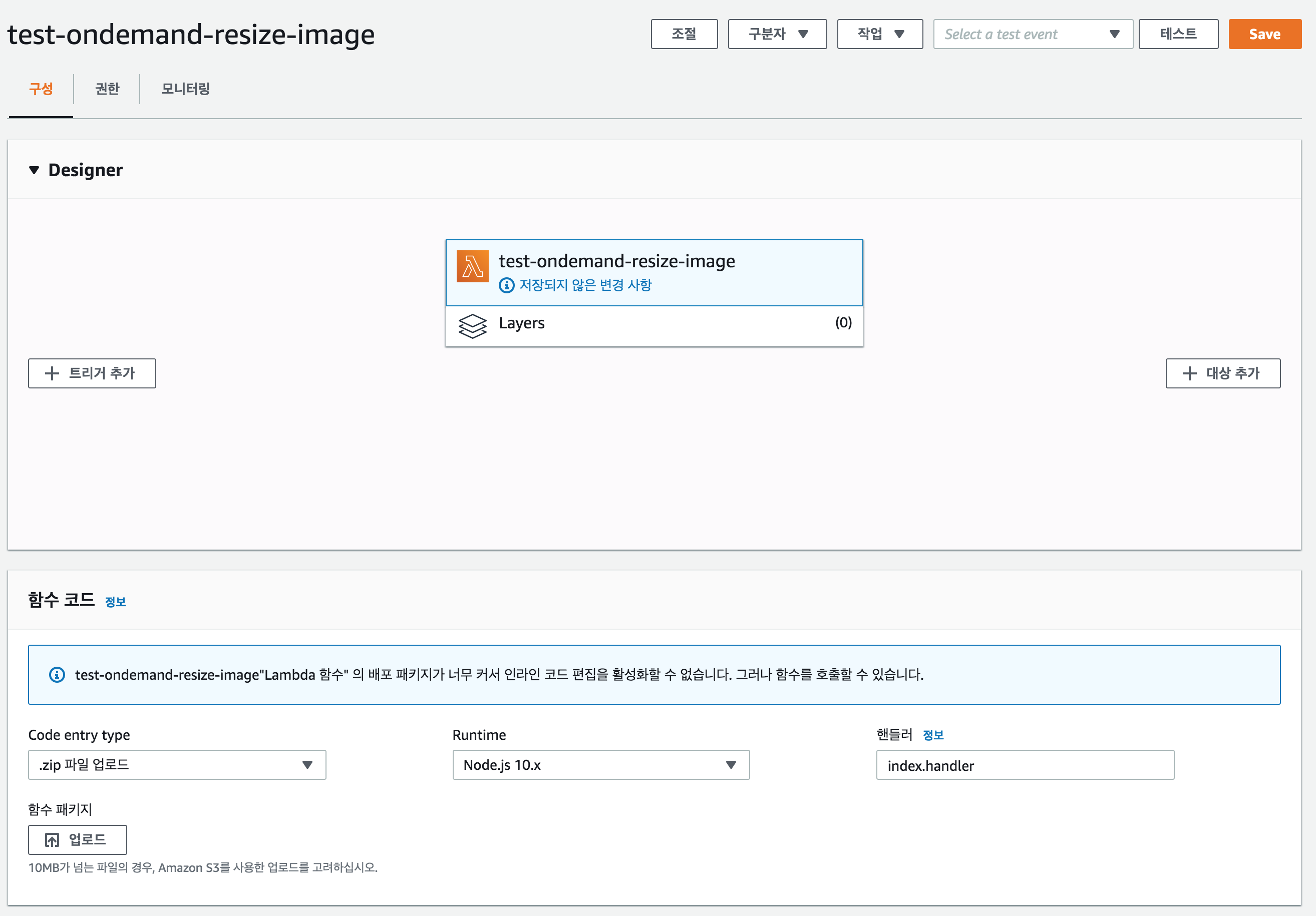Open the Runtime Node.js 10.x dropdown
The height and width of the screenshot is (916, 1316).
[601, 765]
